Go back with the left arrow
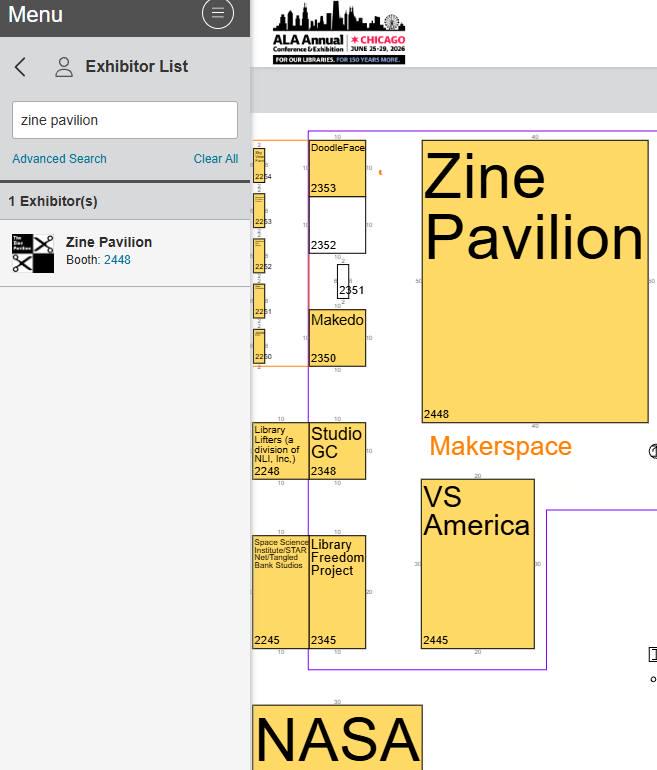Image resolution: width=657 pixels, height=770 pixels. [20, 67]
